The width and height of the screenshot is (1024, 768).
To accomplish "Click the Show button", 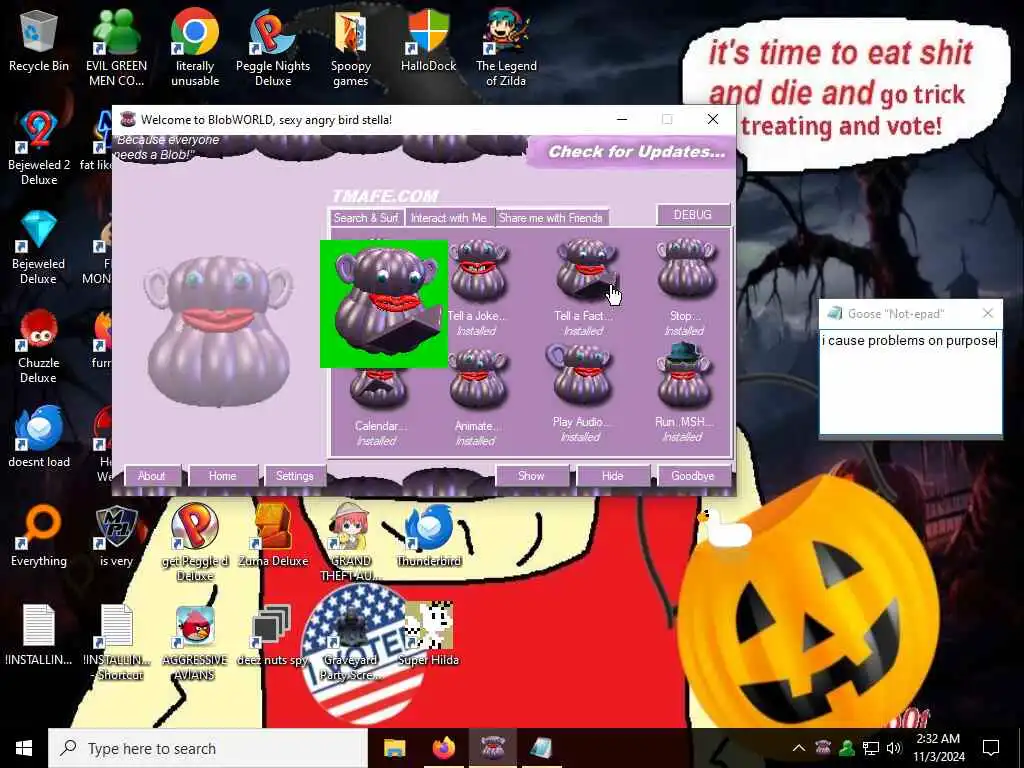I will pyautogui.click(x=531, y=476).
